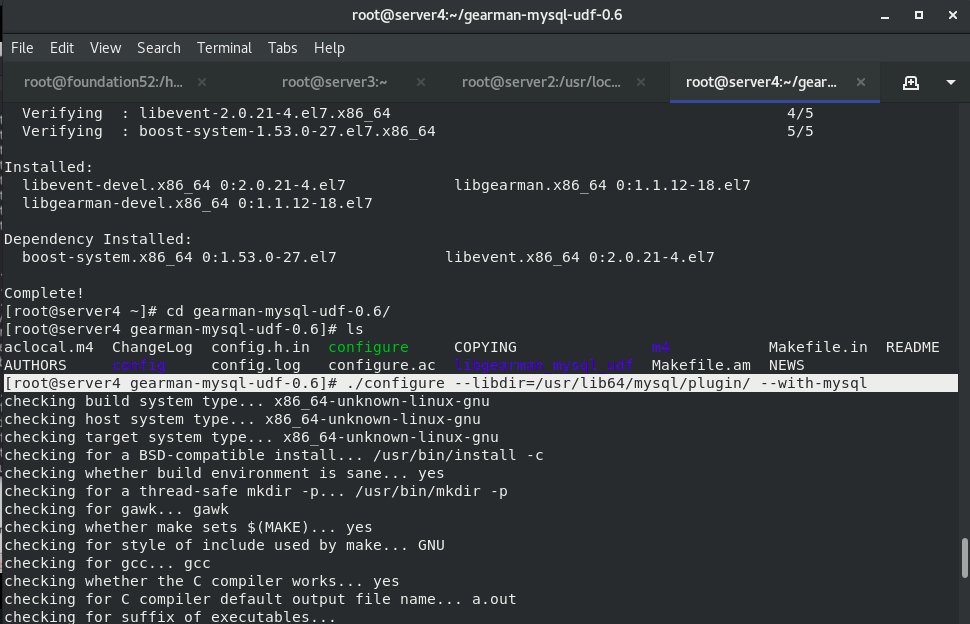Click the window title root@server4:~/gearman-mysql-udf-0.6
Viewport: 970px width, 624px height.
[487, 15]
